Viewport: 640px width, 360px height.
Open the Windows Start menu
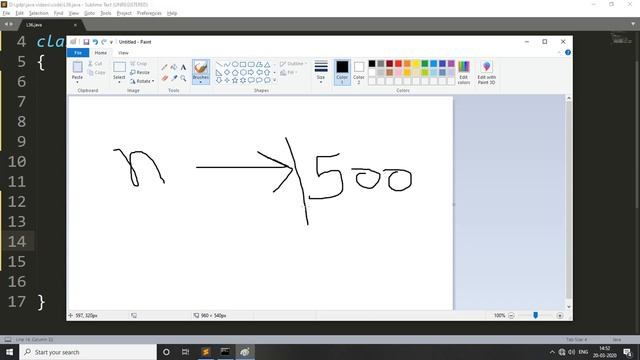tap(9, 352)
